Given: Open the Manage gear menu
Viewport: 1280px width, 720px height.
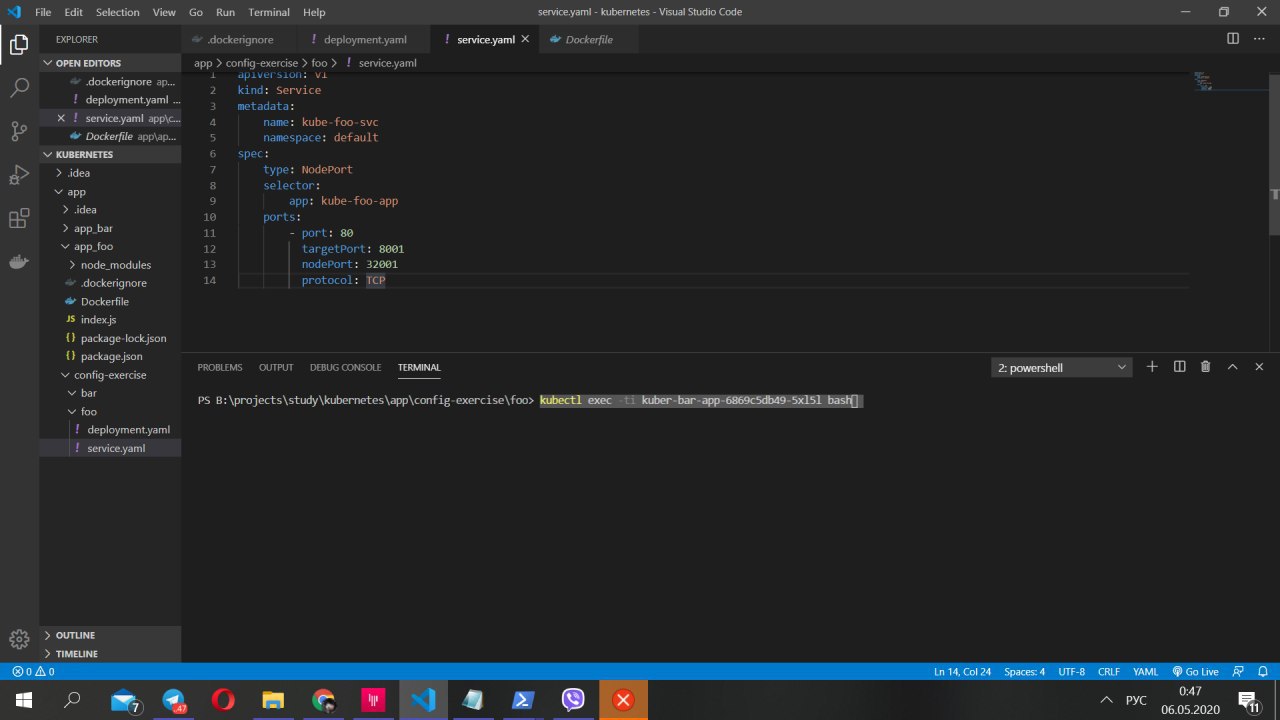Looking at the screenshot, I should point(19,639).
